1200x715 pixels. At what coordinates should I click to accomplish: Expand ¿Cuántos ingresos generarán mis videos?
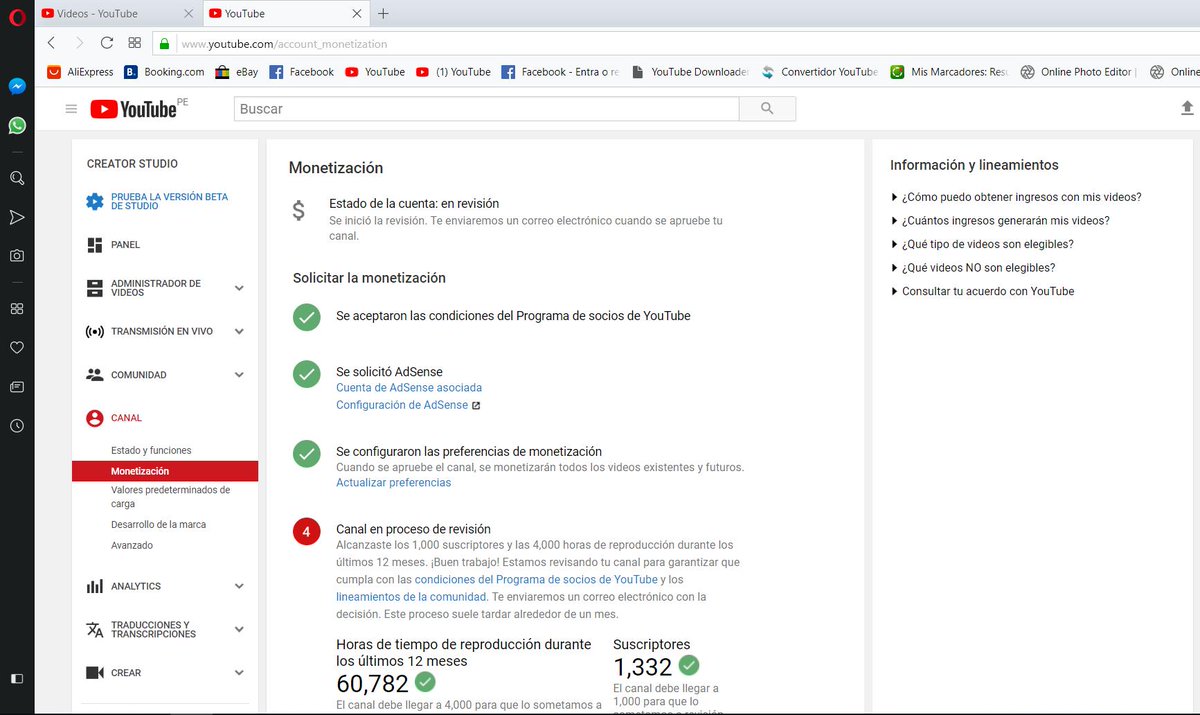[x=1000, y=221]
